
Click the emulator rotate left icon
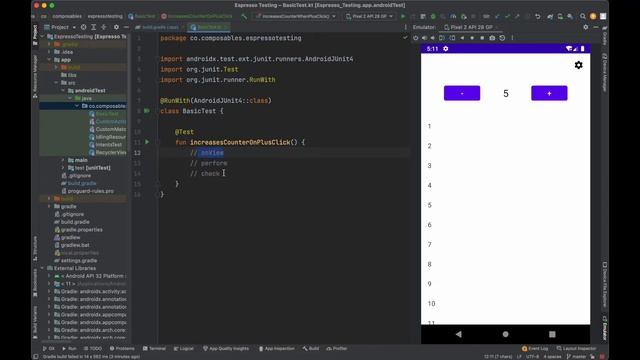click(442, 38)
